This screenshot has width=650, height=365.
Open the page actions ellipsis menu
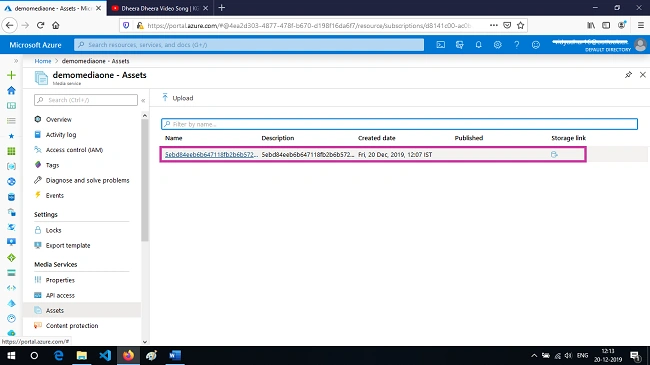pyautogui.click(x=493, y=25)
